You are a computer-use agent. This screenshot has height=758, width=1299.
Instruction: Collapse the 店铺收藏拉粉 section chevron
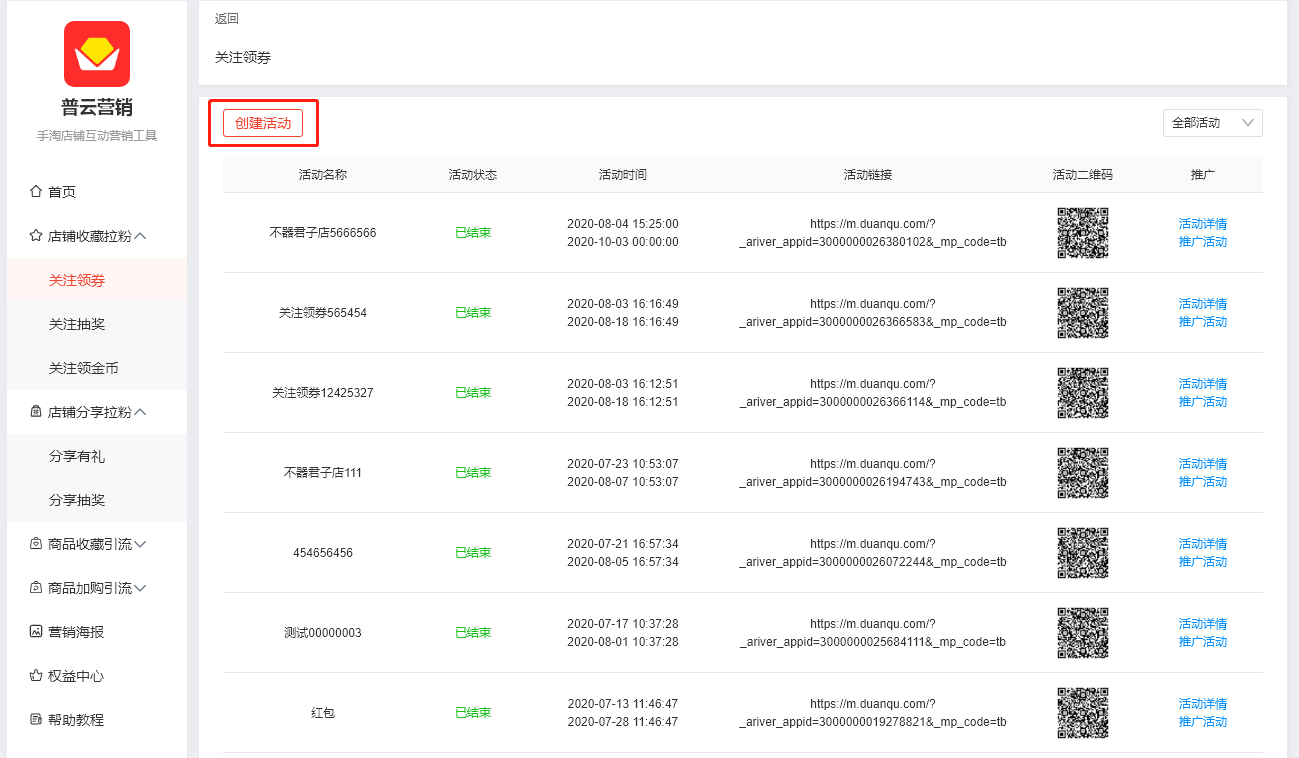click(140, 236)
